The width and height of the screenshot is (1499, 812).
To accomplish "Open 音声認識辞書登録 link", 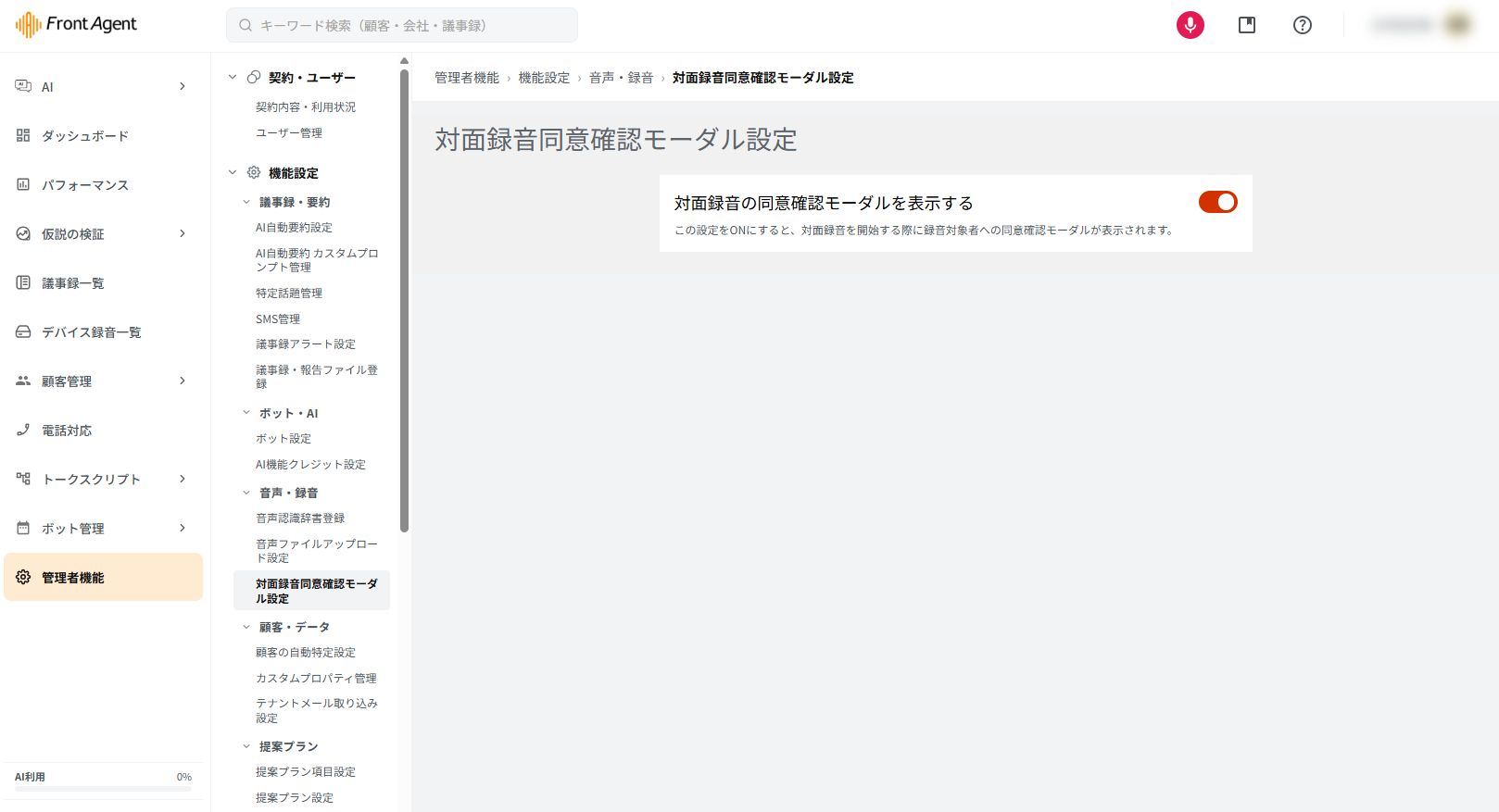I will [x=300, y=518].
